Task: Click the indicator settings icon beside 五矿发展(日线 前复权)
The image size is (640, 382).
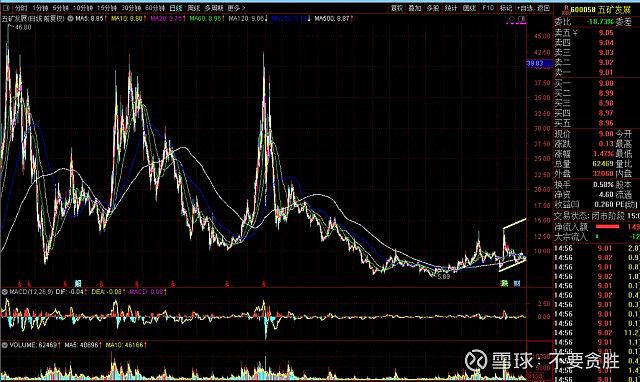Action: pyautogui.click(x=70, y=18)
